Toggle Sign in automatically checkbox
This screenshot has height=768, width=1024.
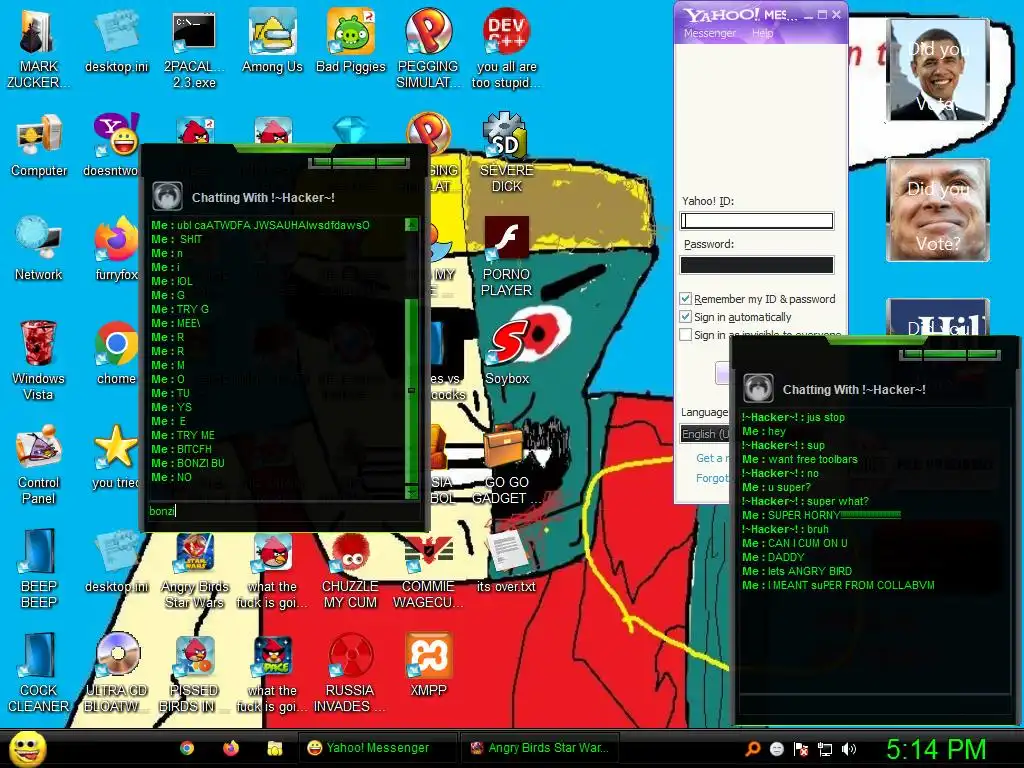click(x=685, y=317)
